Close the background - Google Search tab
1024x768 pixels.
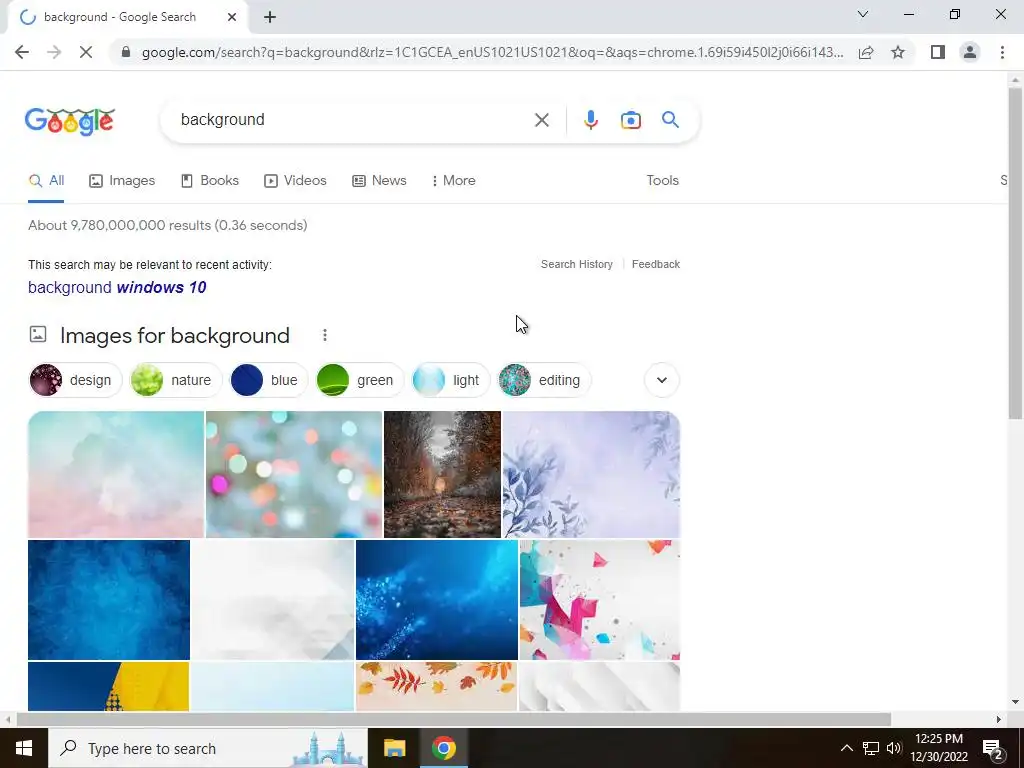click(232, 18)
